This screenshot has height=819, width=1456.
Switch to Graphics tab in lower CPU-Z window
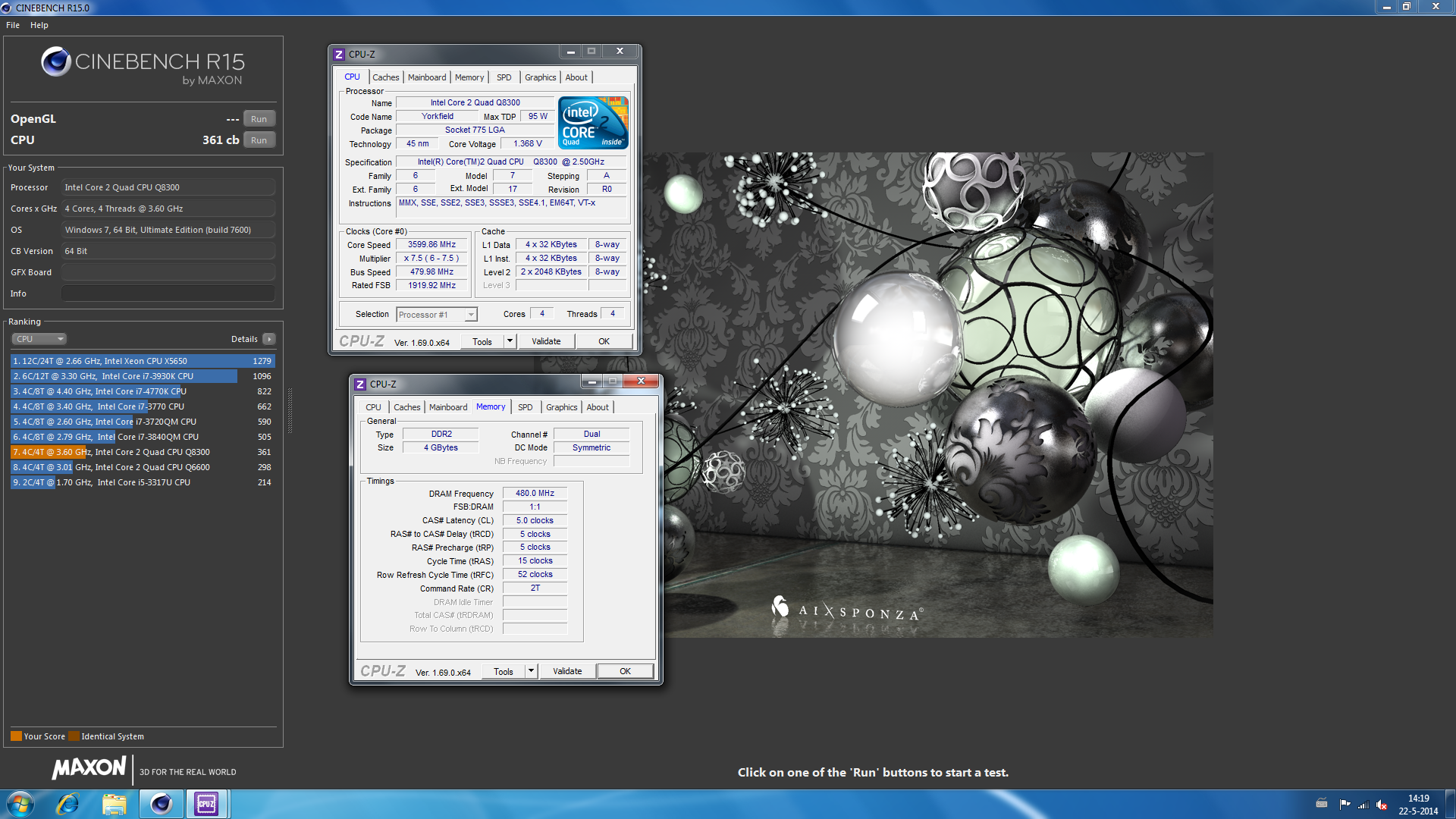[x=561, y=407]
